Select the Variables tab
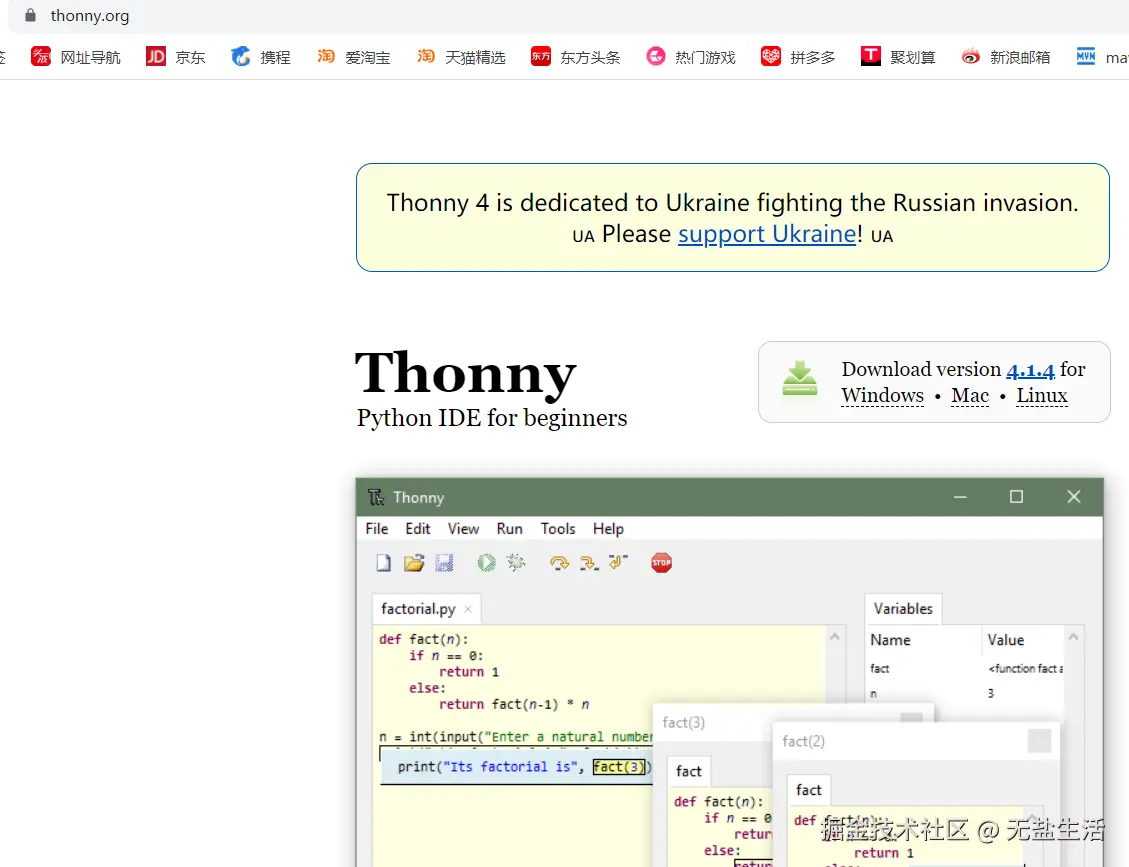This screenshot has width=1129, height=867. point(902,608)
